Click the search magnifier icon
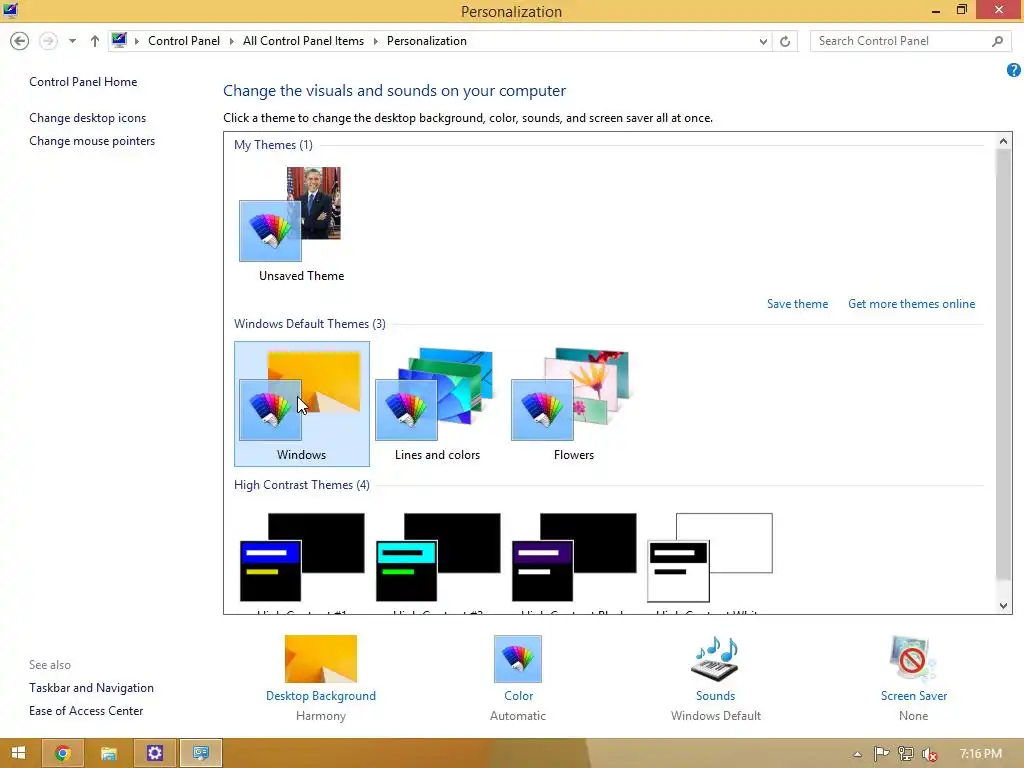 pyautogui.click(x=997, y=41)
